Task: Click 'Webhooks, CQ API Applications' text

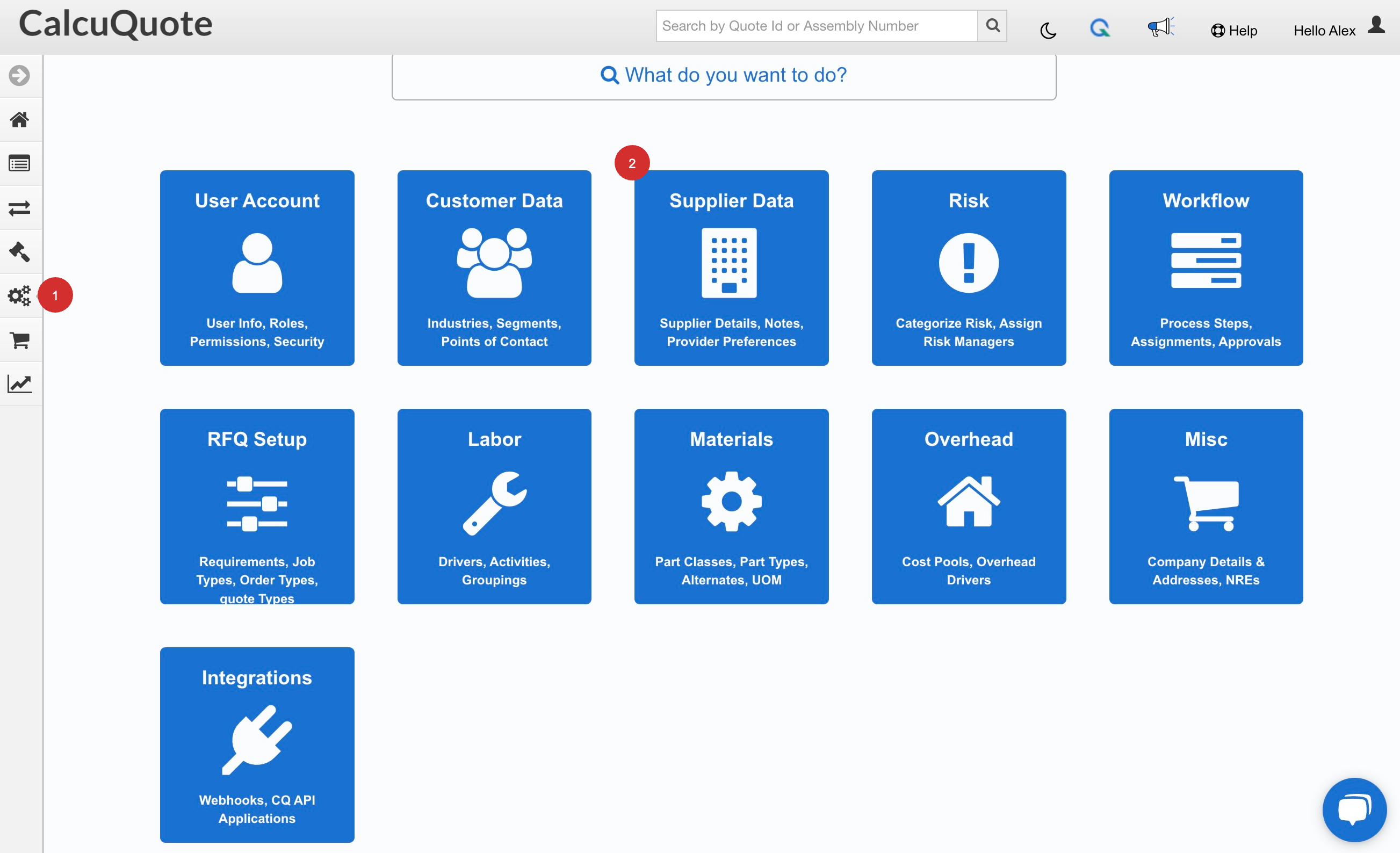Action: [257, 809]
